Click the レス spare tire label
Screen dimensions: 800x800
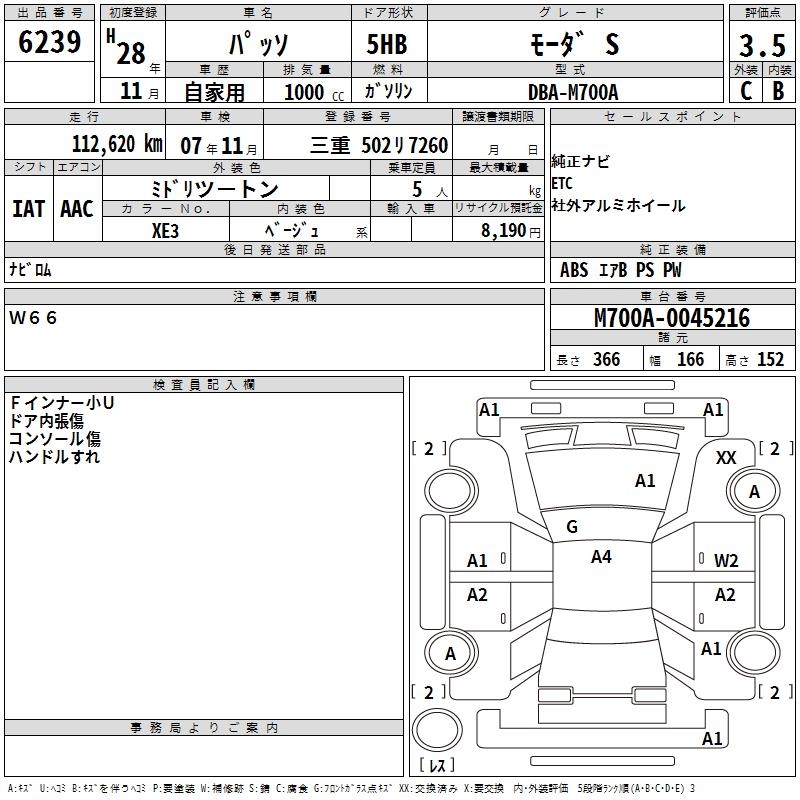[x=437, y=764]
